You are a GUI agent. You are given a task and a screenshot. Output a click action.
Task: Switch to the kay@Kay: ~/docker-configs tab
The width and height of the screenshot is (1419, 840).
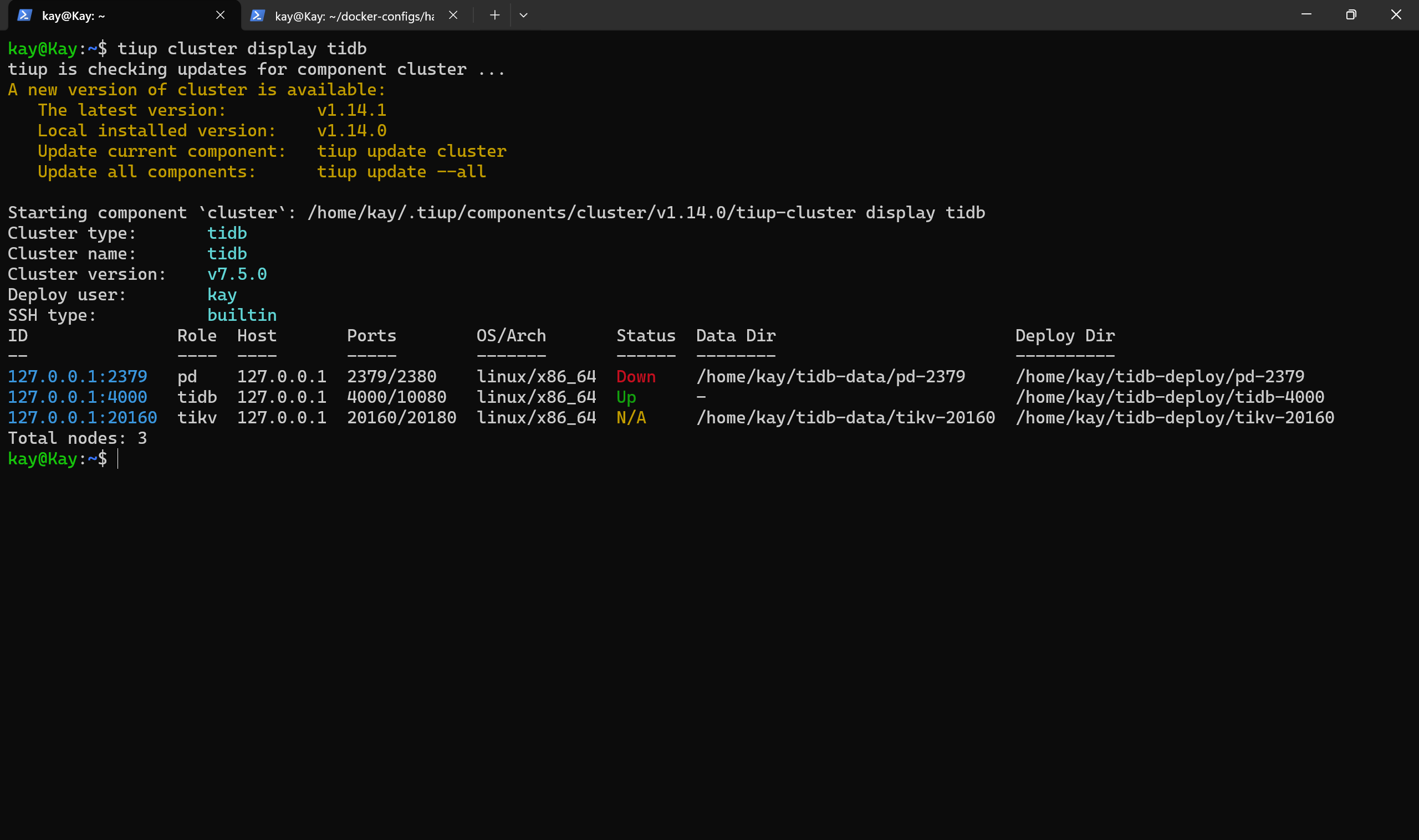pyautogui.click(x=354, y=16)
